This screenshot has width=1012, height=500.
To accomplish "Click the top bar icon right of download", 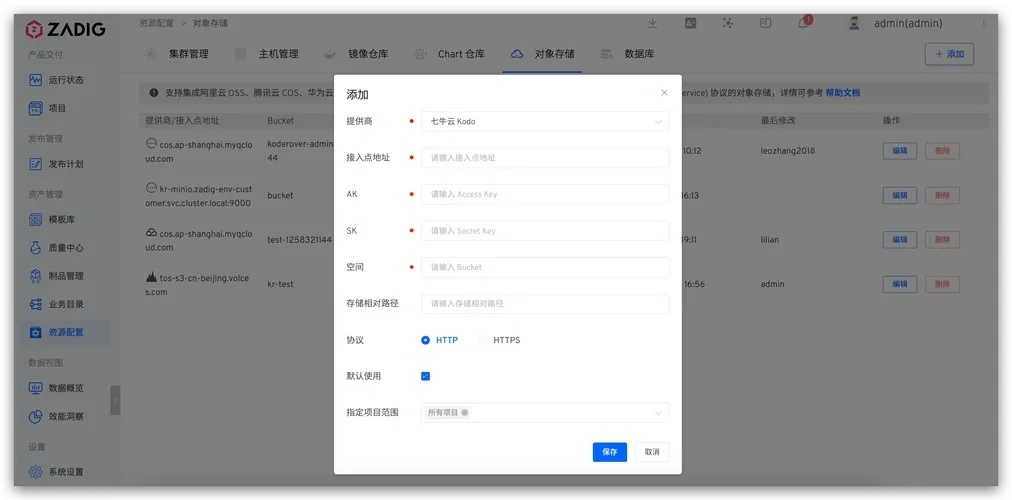I will click(691, 23).
